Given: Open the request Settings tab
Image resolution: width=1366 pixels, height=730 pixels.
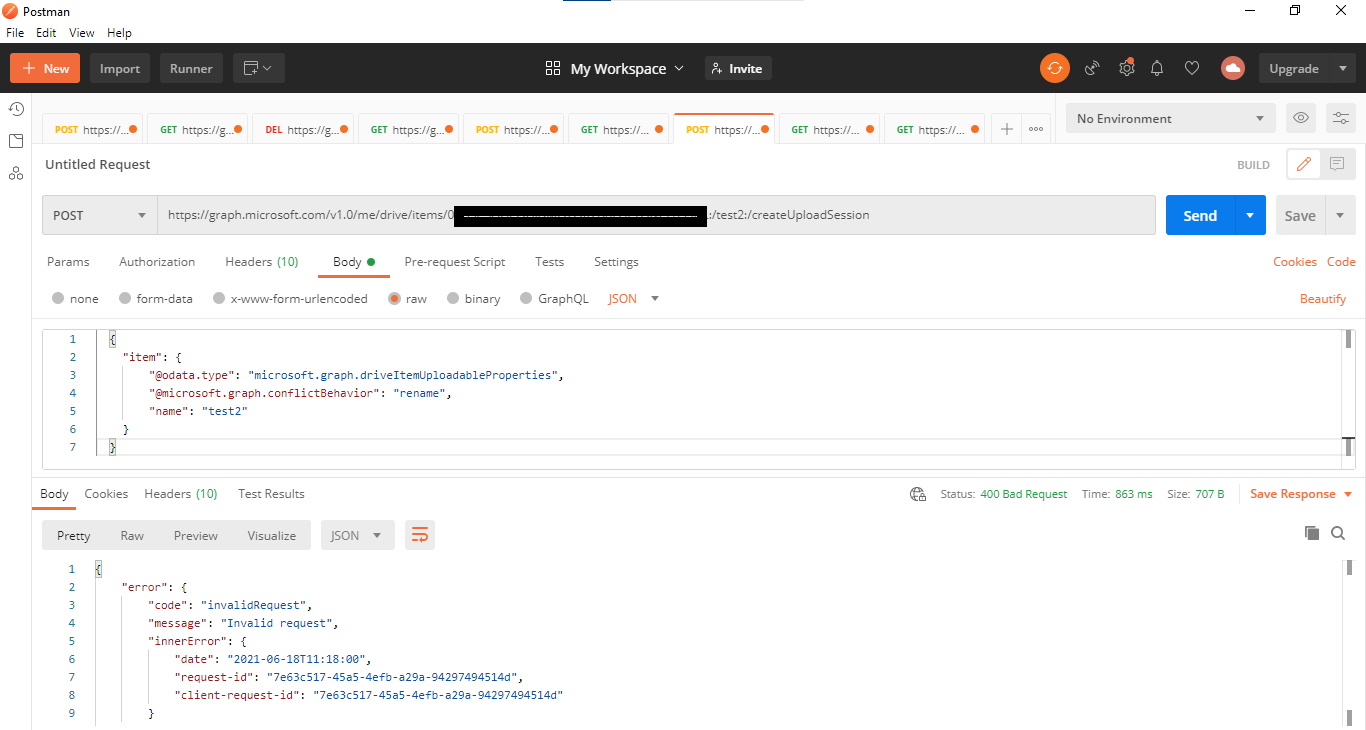Looking at the screenshot, I should tap(616, 261).
